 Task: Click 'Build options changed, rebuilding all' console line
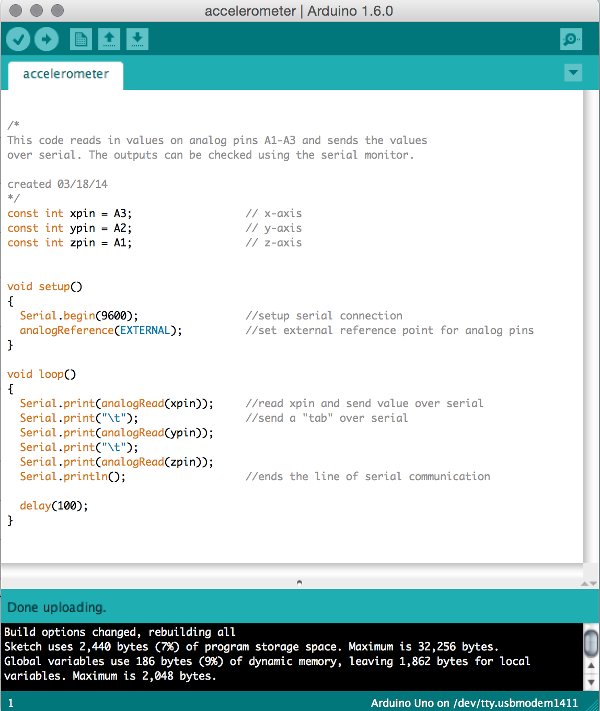click(x=120, y=632)
